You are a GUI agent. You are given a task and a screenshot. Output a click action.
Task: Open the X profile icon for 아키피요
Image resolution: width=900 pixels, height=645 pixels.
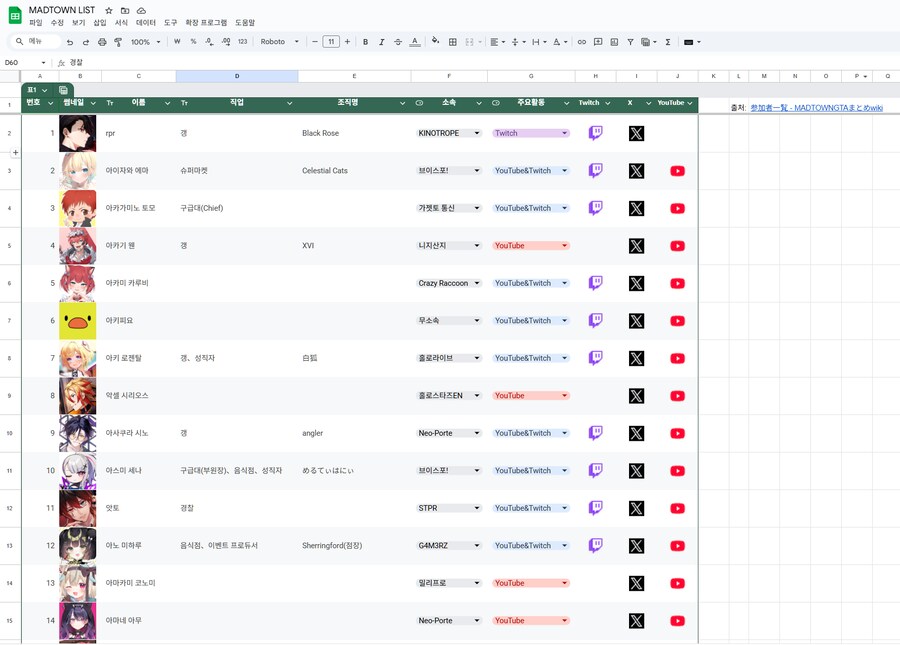636,321
